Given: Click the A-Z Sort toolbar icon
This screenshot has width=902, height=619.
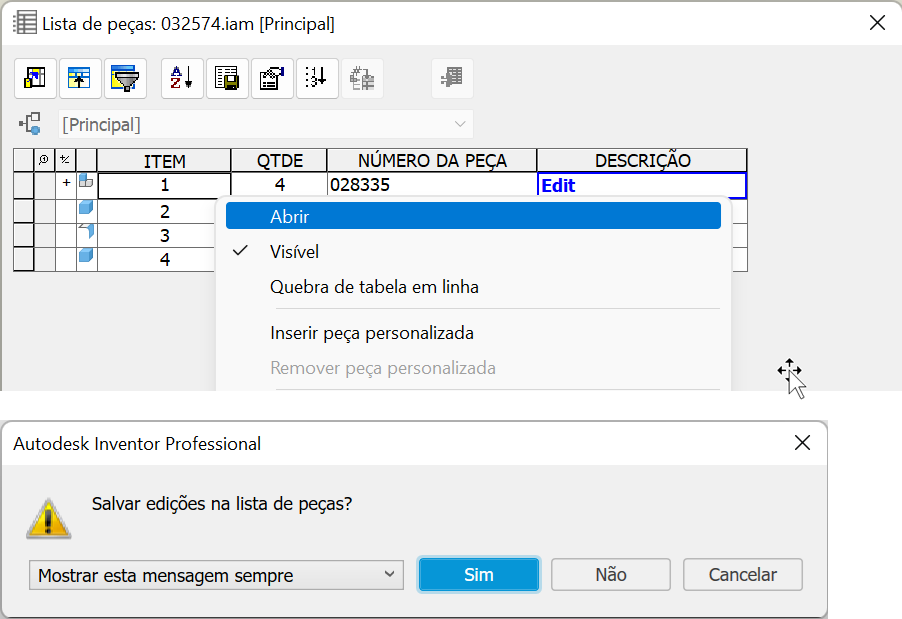Looking at the screenshot, I should coord(182,78).
